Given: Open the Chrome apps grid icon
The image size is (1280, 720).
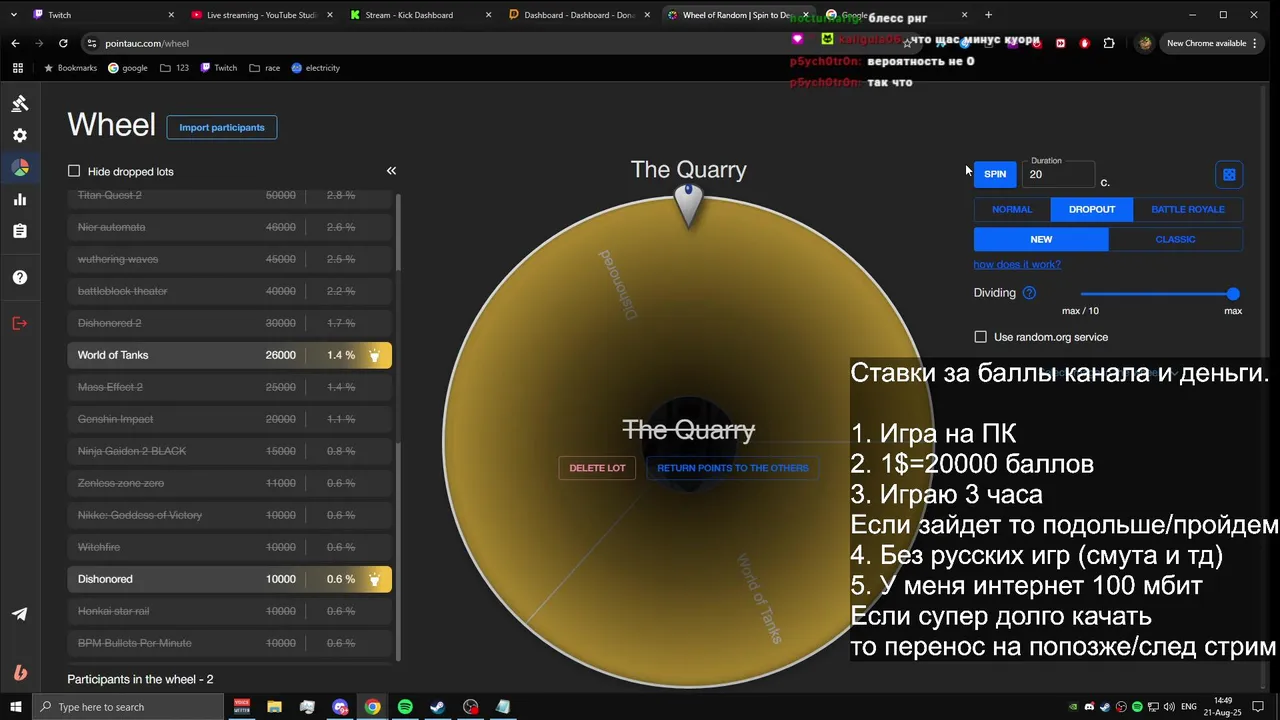Looking at the screenshot, I should (x=17, y=68).
